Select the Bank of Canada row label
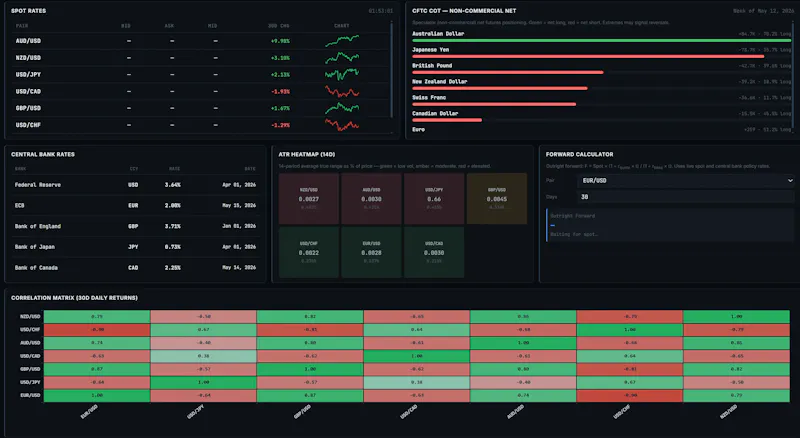800x438 pixels. pyautogui.click(x=36, y=267)
